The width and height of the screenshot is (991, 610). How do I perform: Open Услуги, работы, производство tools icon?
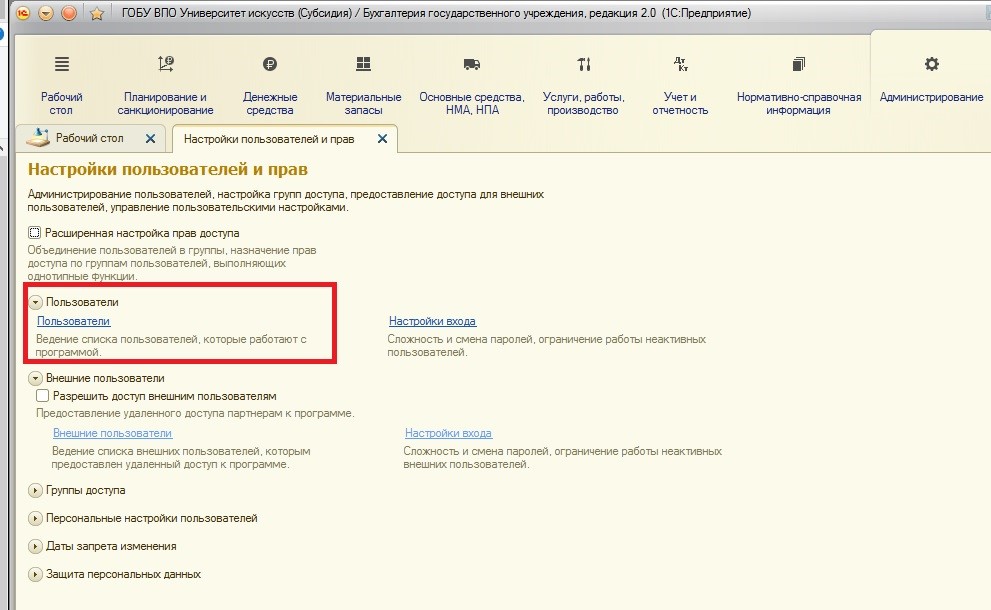click(583, 64)
